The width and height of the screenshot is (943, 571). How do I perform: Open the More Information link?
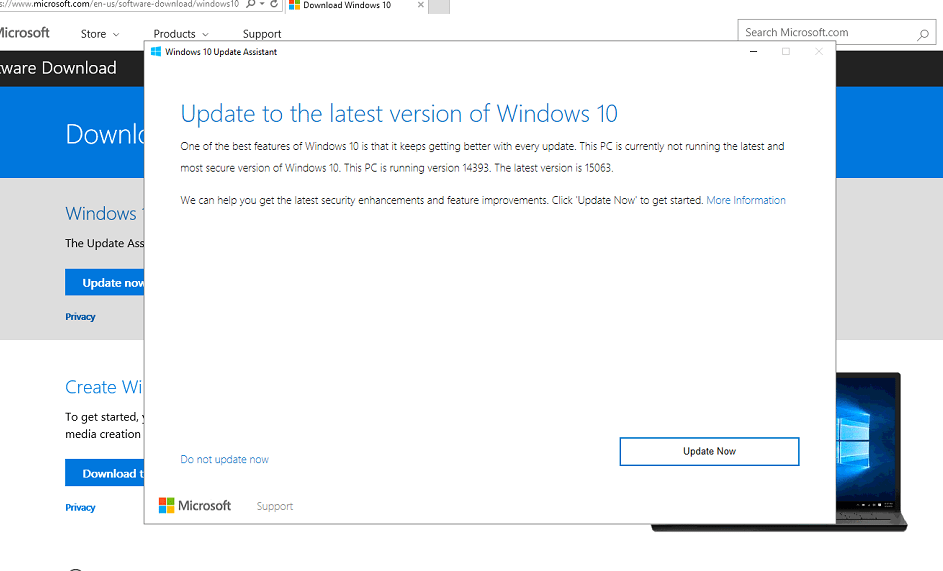coord(746,200)
